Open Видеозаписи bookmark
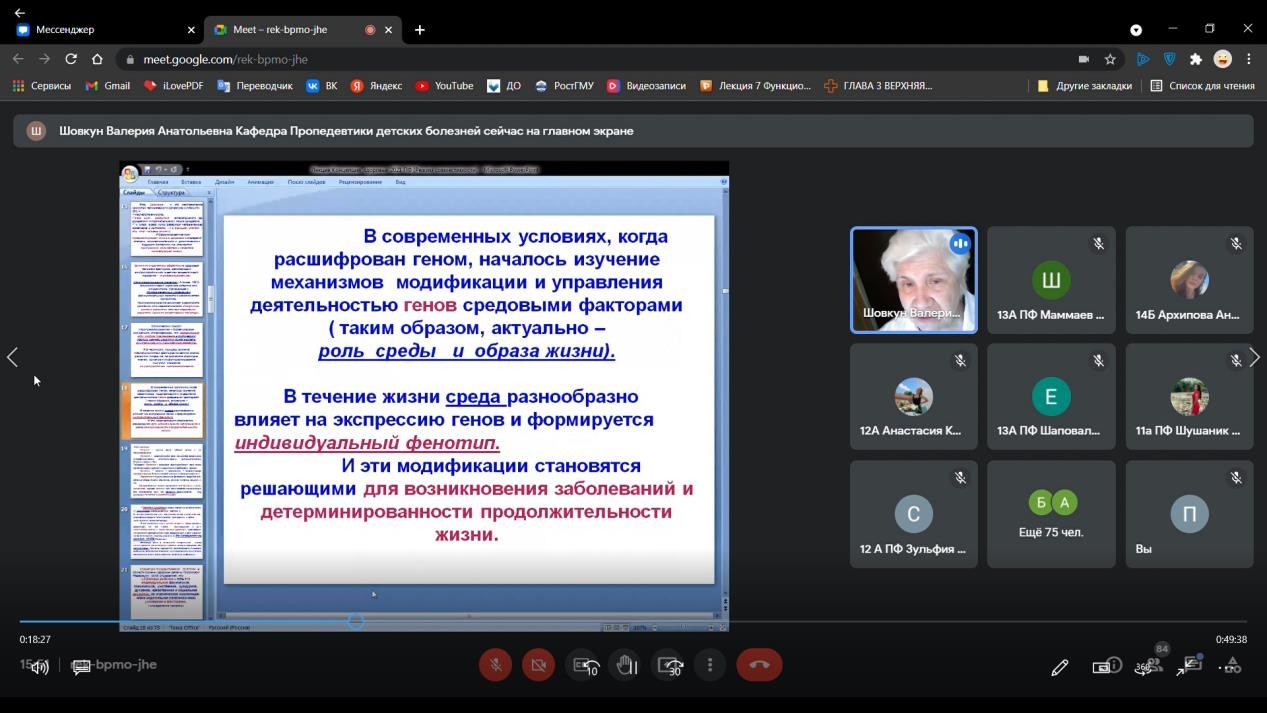 tap(646, 86)
